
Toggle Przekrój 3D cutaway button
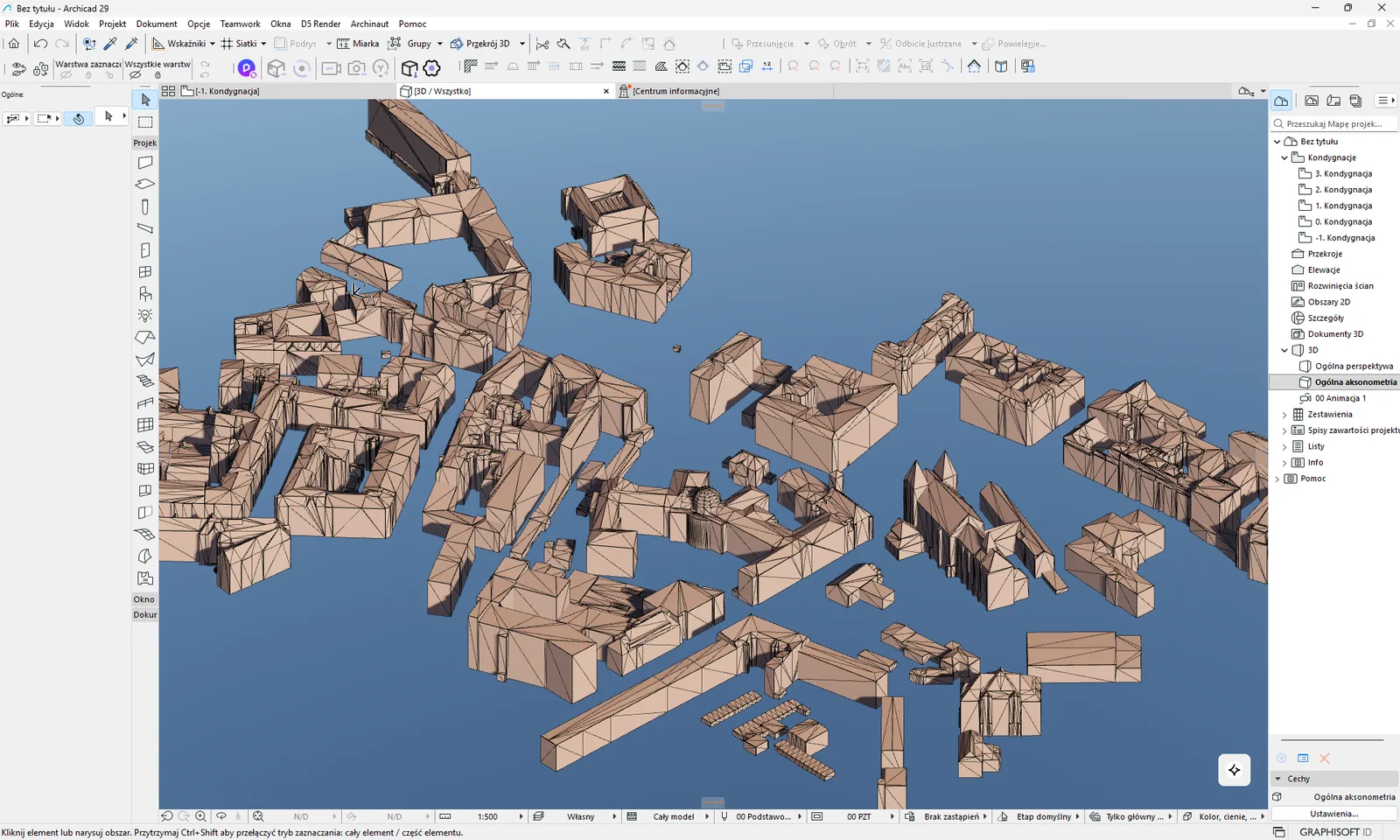tap(480, 44)
